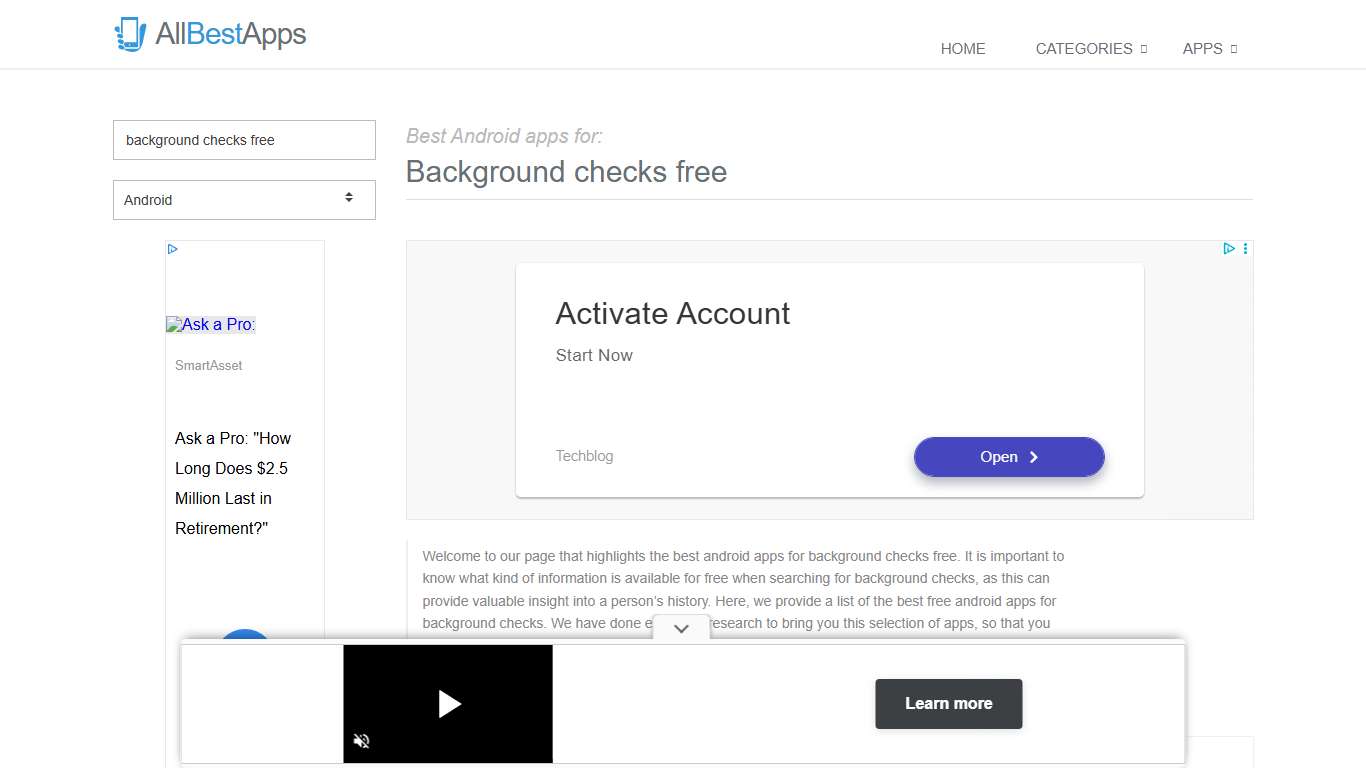Image resolution: width=1366 pixels, height=768 pixels.
Task: Click the muted speaker icon on the video
Action: 361,741
